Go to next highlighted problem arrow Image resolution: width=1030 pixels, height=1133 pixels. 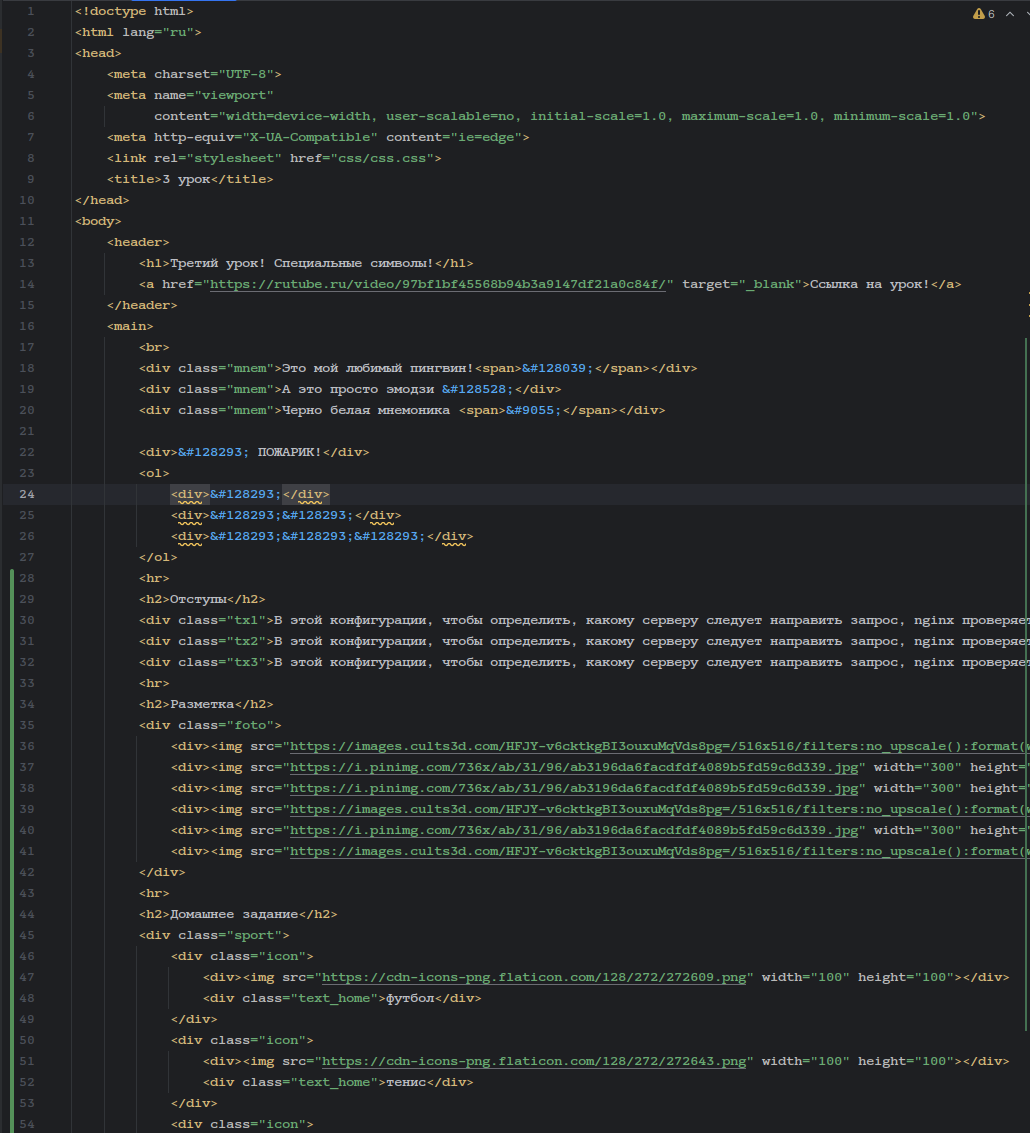1025,14
